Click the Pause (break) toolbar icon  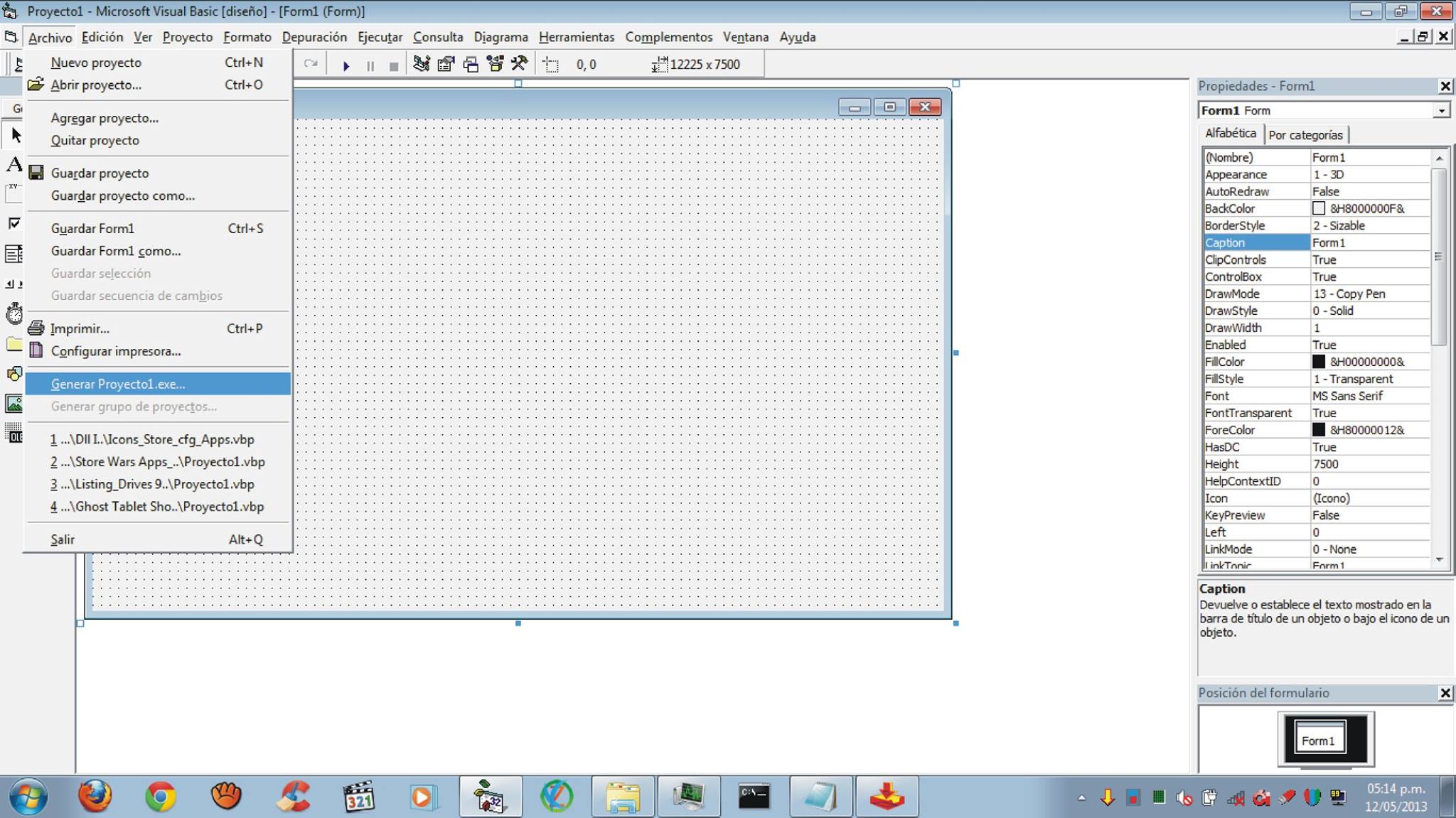pyautogui.click(x=370, y=65)
